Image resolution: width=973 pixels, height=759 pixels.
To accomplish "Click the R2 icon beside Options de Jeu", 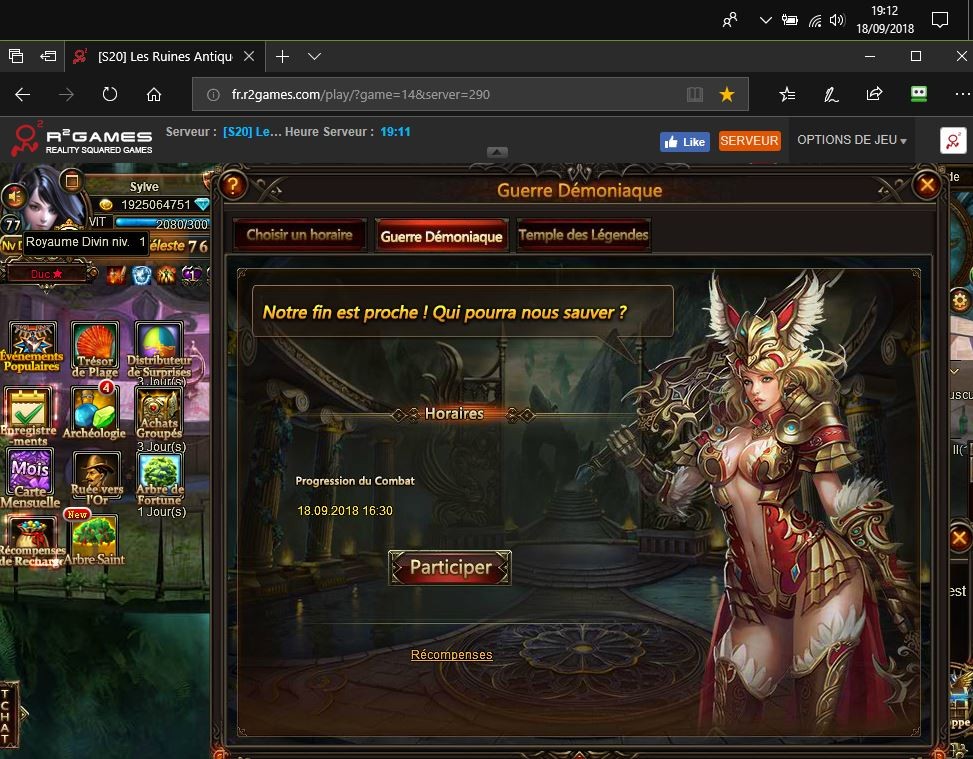I will coord(953,141).
